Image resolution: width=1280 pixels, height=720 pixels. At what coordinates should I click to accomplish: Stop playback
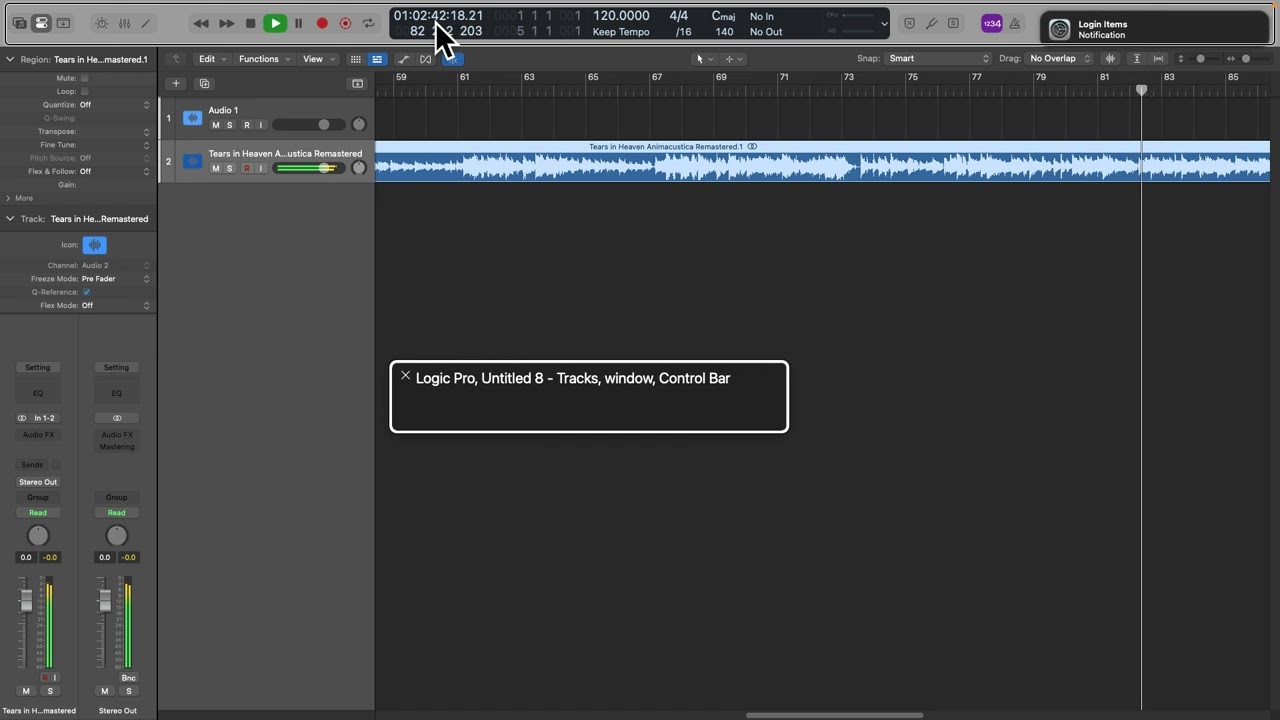coord(251,23)
